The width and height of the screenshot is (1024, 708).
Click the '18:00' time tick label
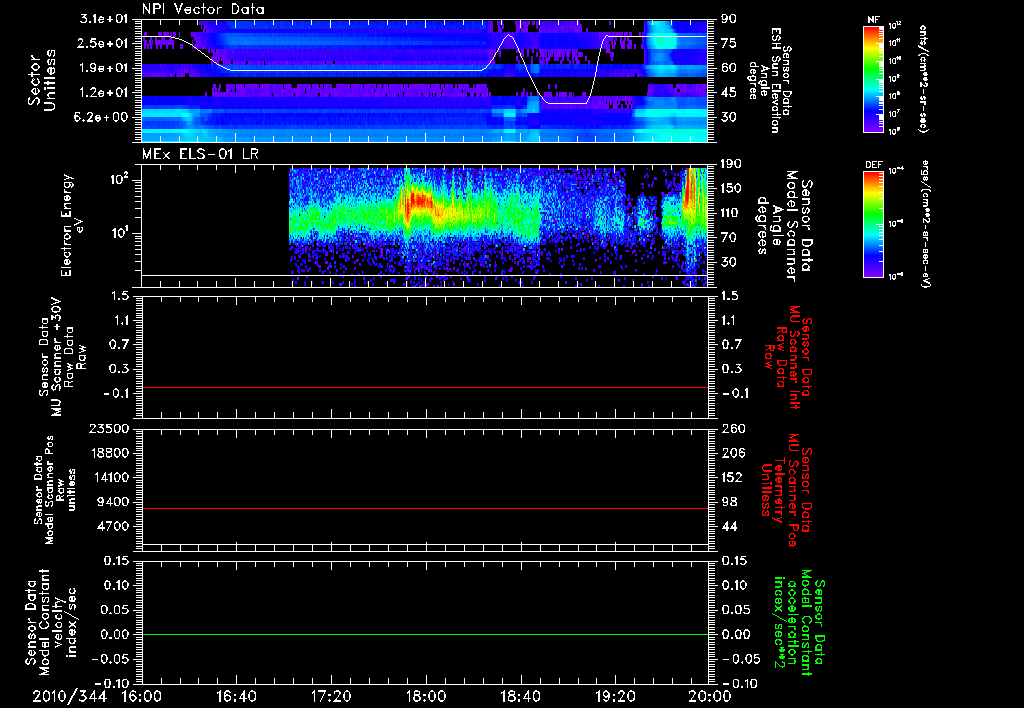(x=426, y=696)
